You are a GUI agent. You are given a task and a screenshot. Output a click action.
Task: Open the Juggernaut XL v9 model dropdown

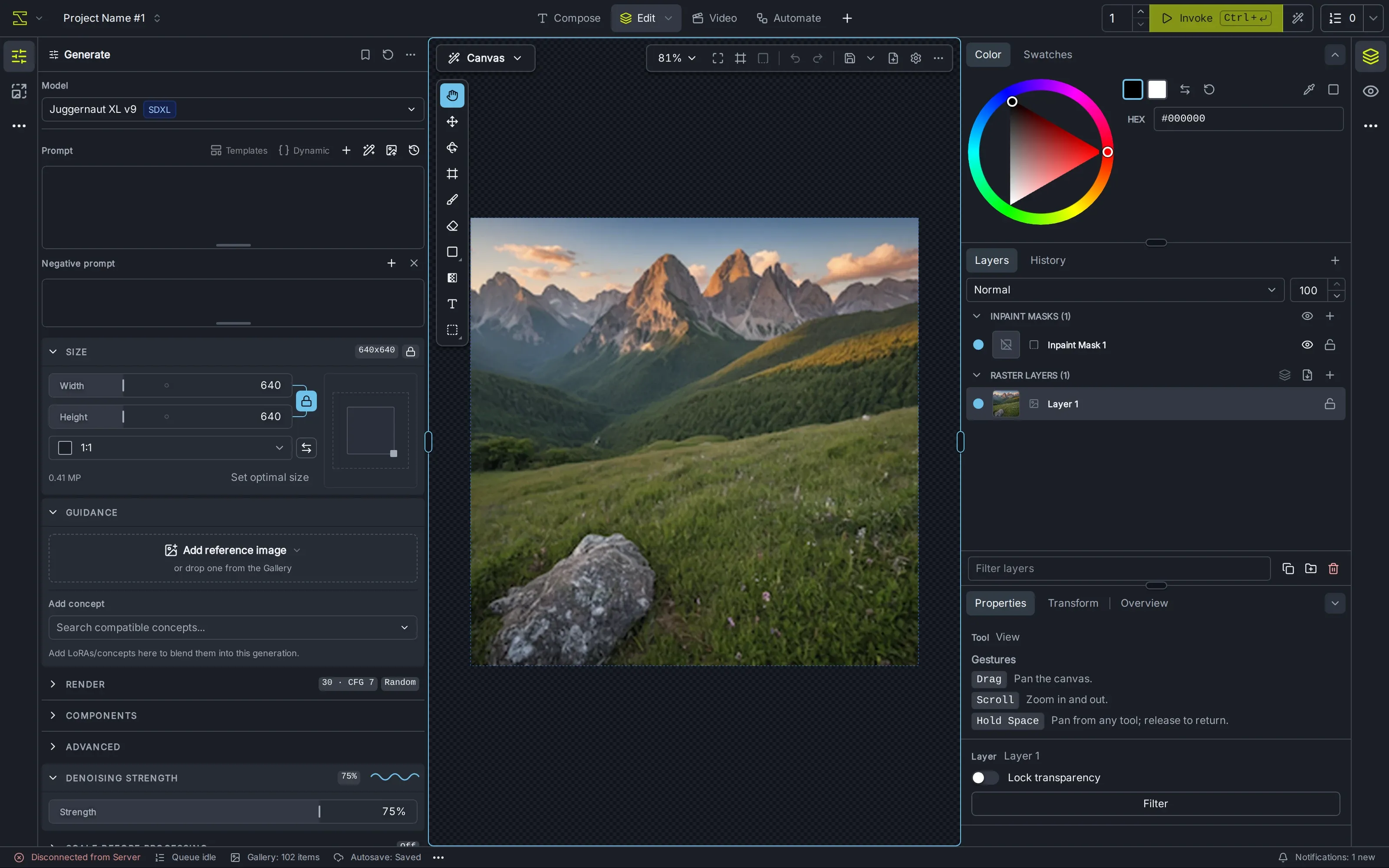pyautogui.click(x=233, y=109)
